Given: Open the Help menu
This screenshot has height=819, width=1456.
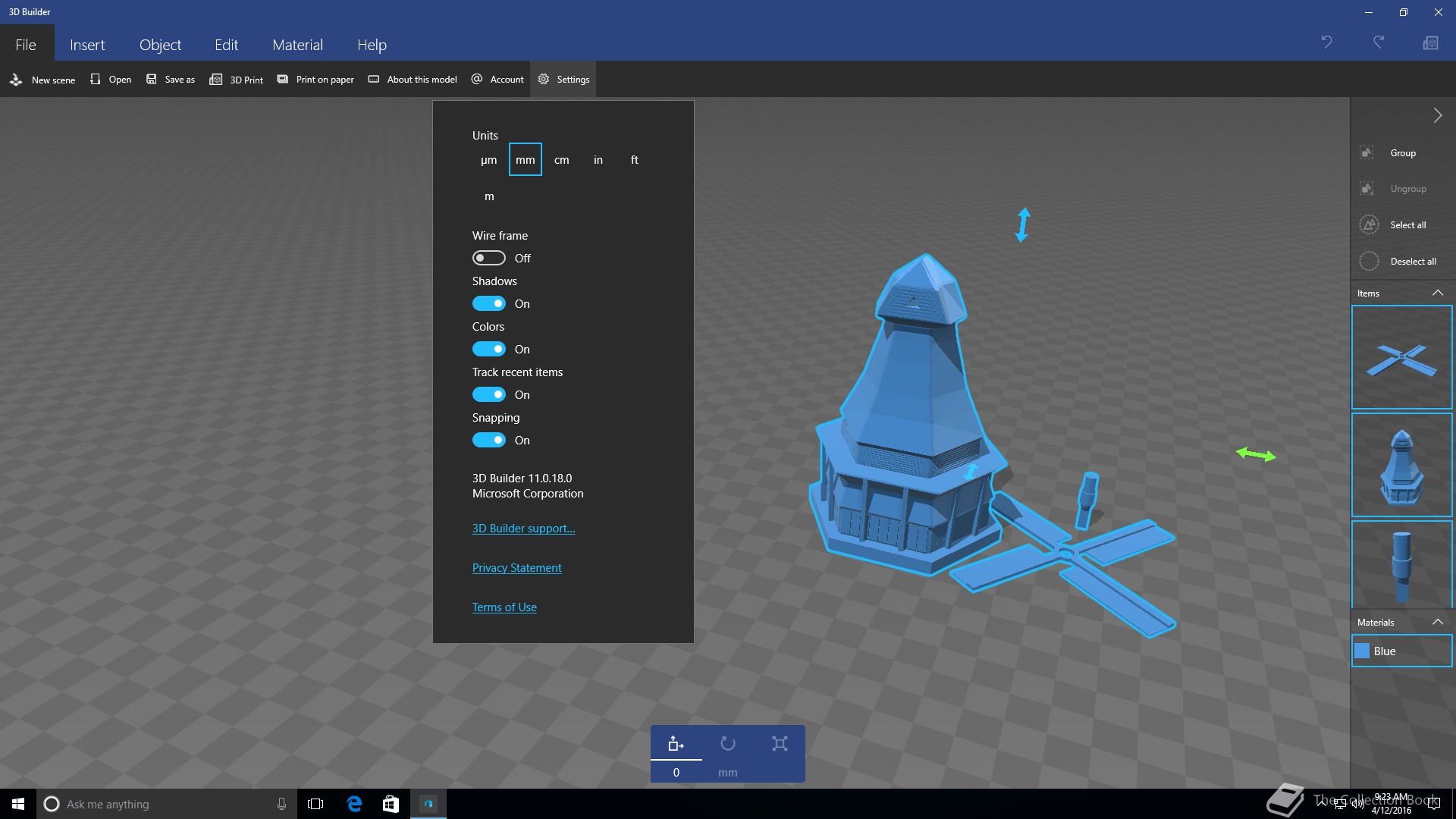Looking at the screenshot, I should [x=372, y=45].
